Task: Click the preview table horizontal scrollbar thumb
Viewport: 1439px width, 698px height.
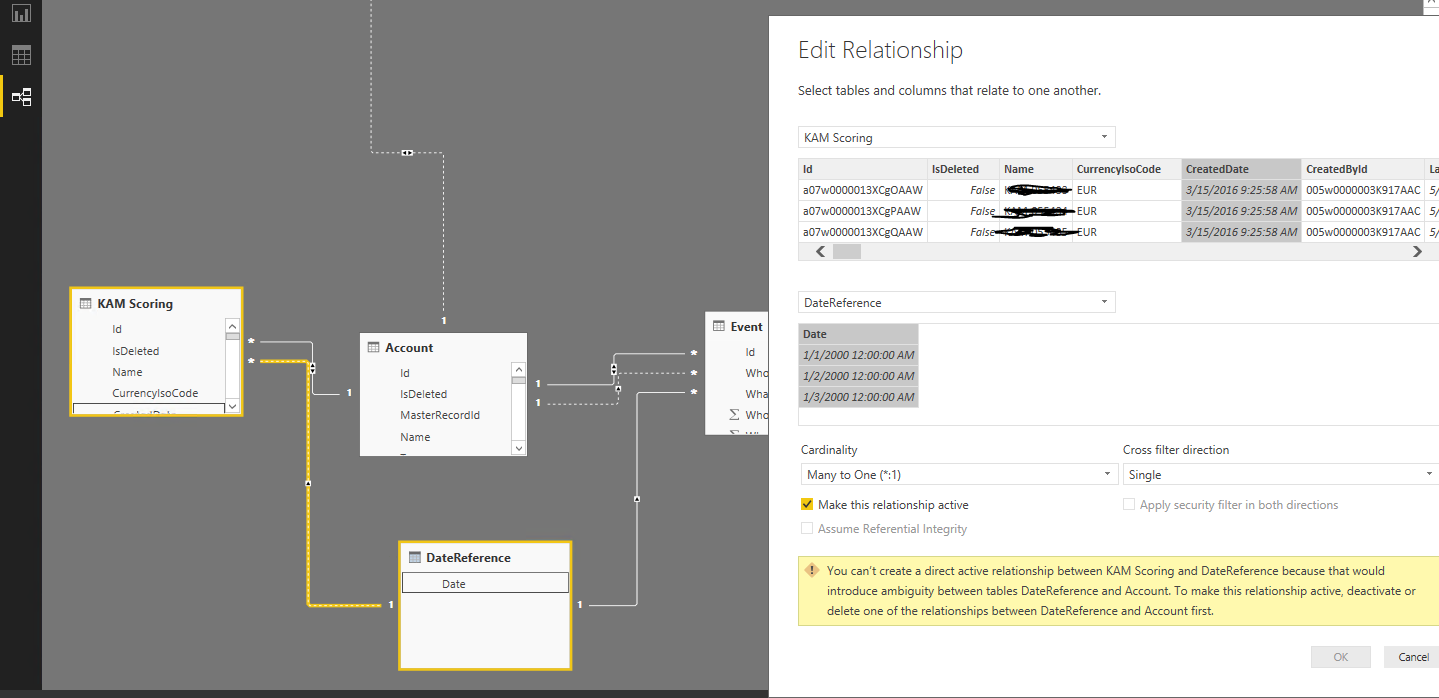Action: (x=847, y=252)
